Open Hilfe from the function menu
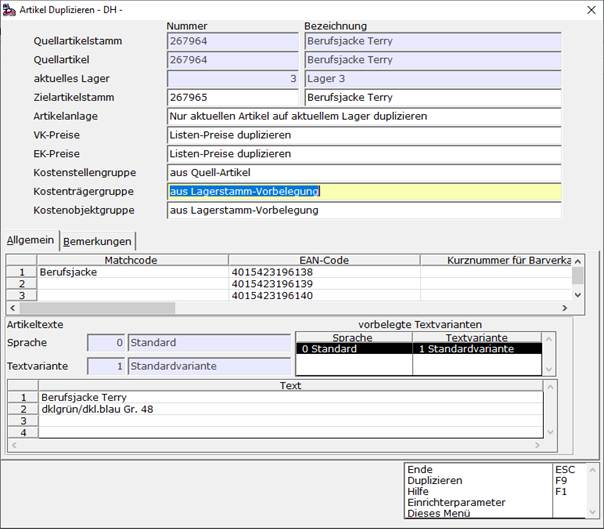 [418, 492]
